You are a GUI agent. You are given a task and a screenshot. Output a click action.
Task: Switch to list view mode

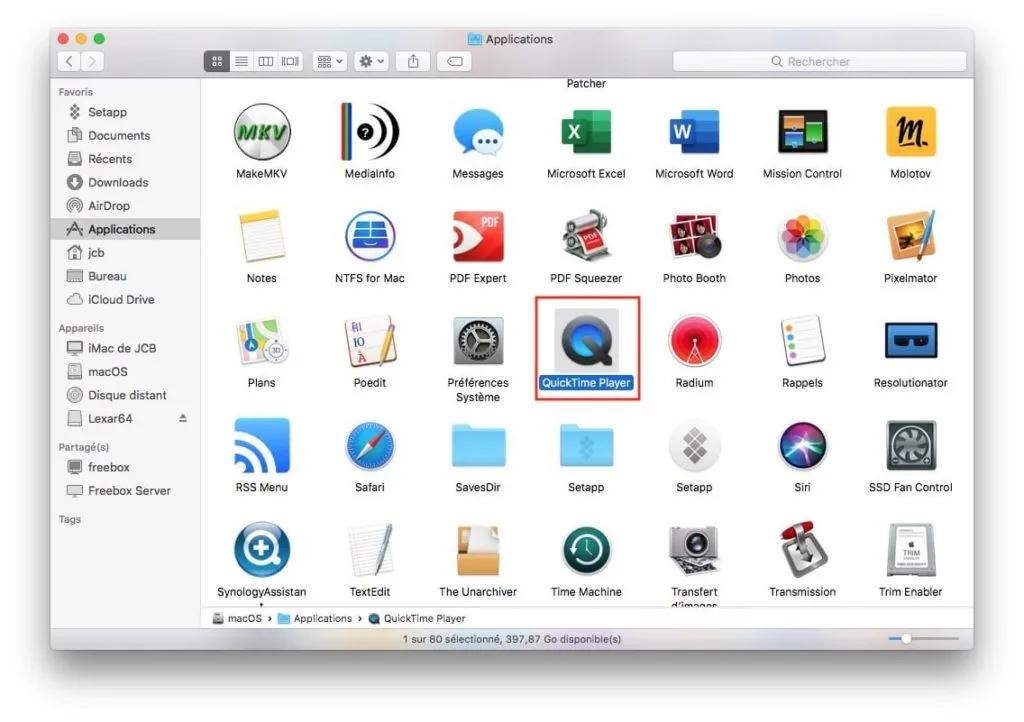[x=242, y=61]
